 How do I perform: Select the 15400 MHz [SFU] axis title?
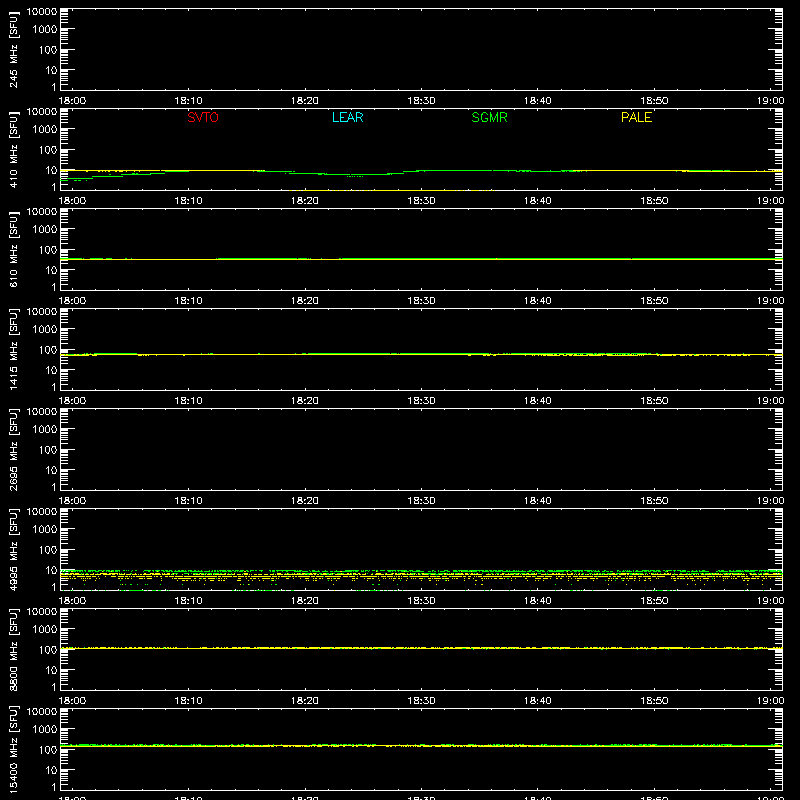pos(14,749)
